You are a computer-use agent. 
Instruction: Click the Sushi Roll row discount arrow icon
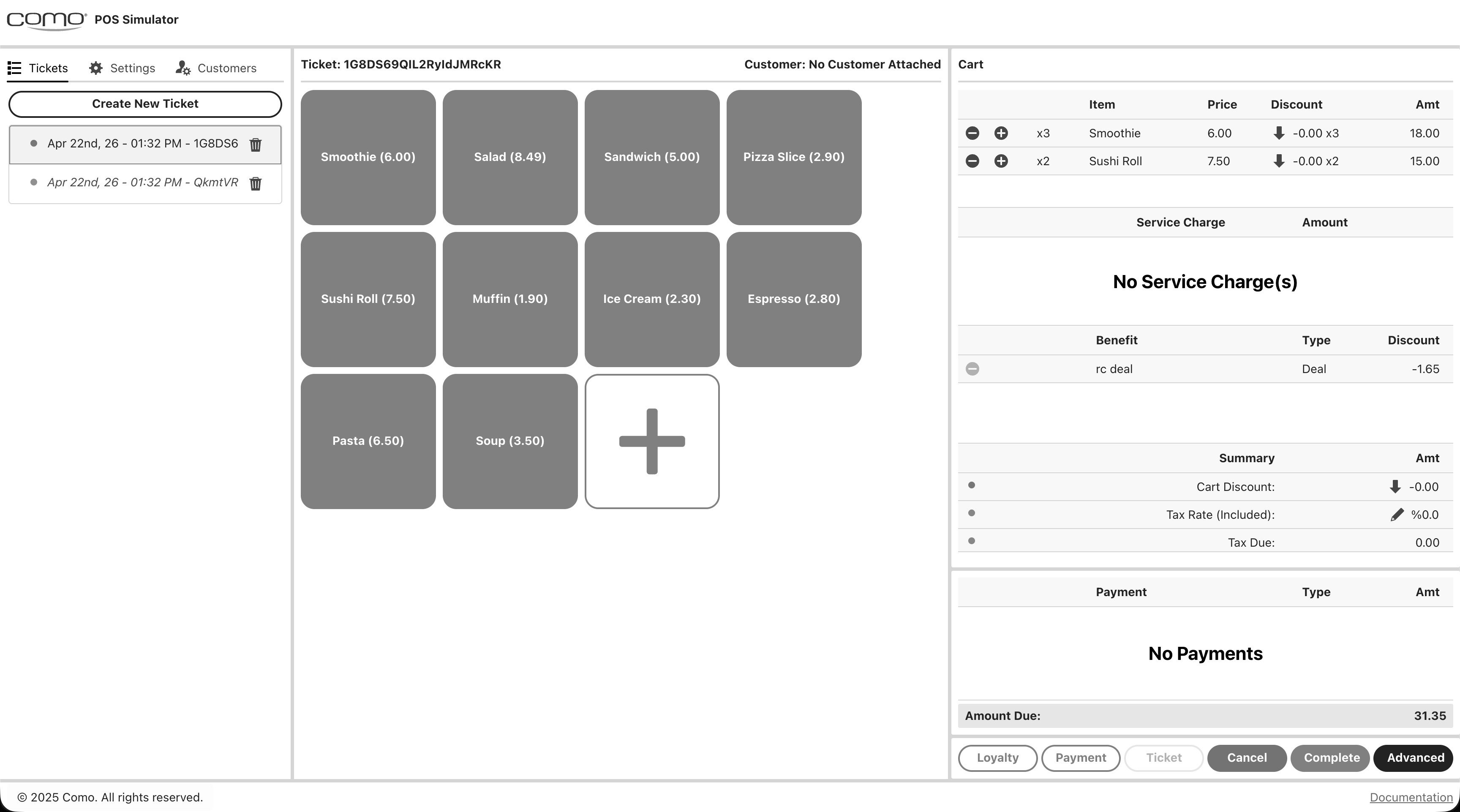(1279, 161)
